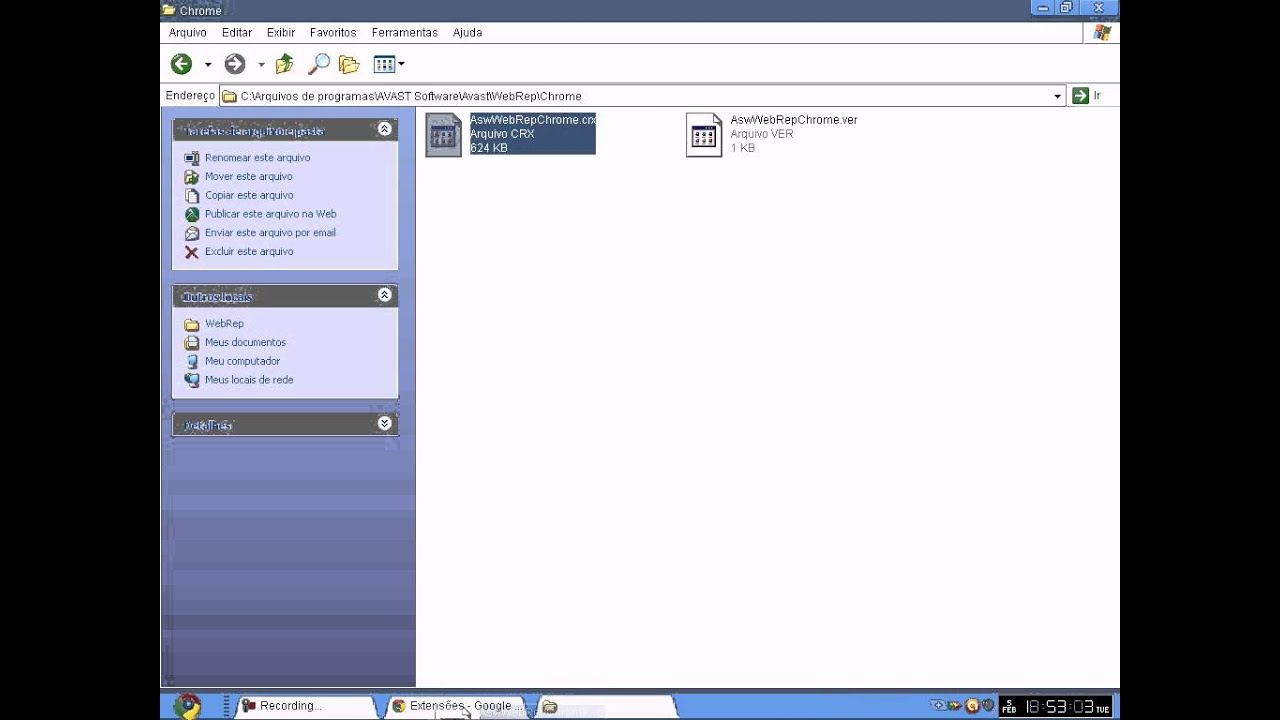
Task: Open Meus locais de rede link
Action: pyautogui.click(x=249, y=380)
